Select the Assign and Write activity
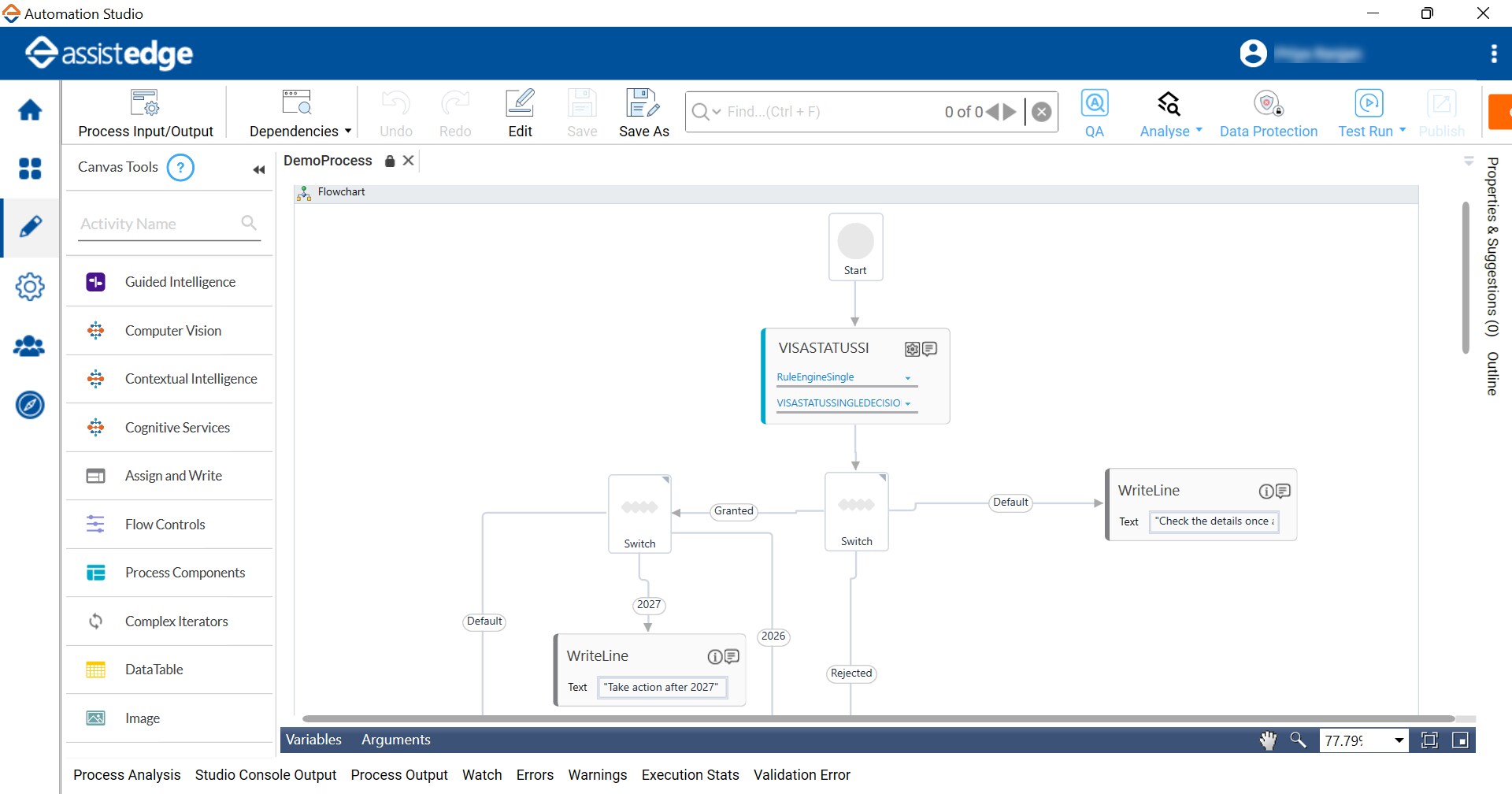The height and width of the screenshot is (794, 1512). (x=173, y=475)
